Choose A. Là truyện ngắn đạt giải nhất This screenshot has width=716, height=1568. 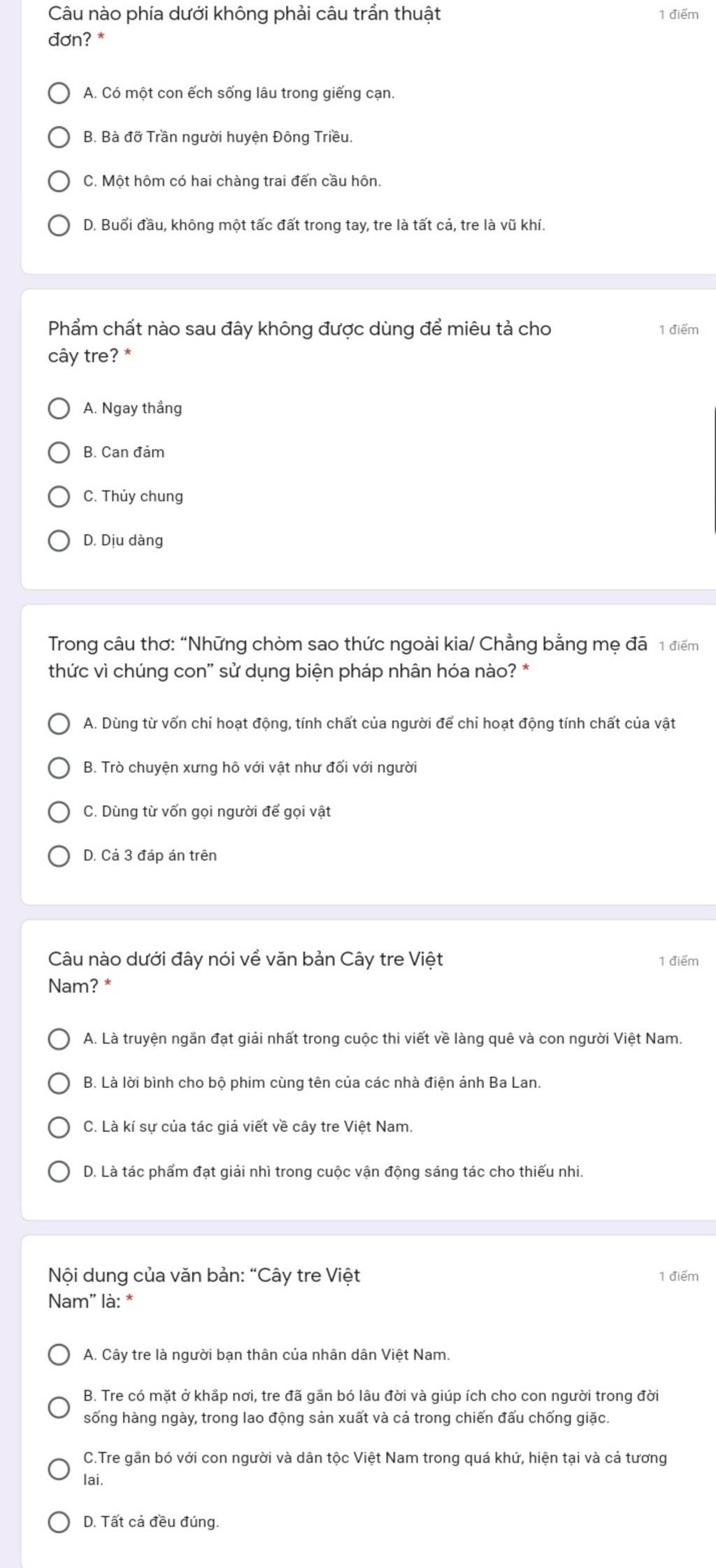[59, 1038]
